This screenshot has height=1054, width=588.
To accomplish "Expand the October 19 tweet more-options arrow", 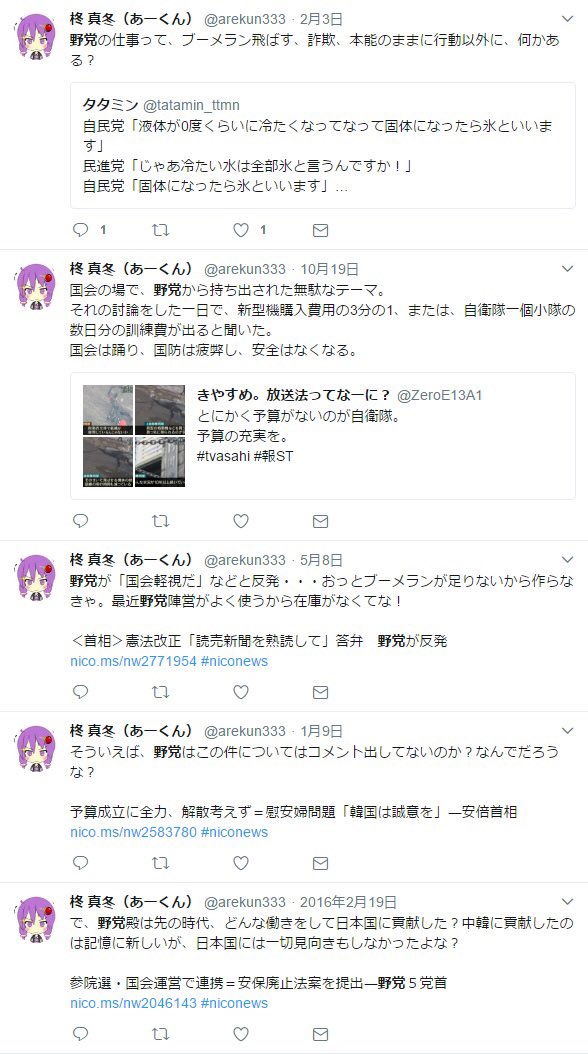I will point(567,269).
